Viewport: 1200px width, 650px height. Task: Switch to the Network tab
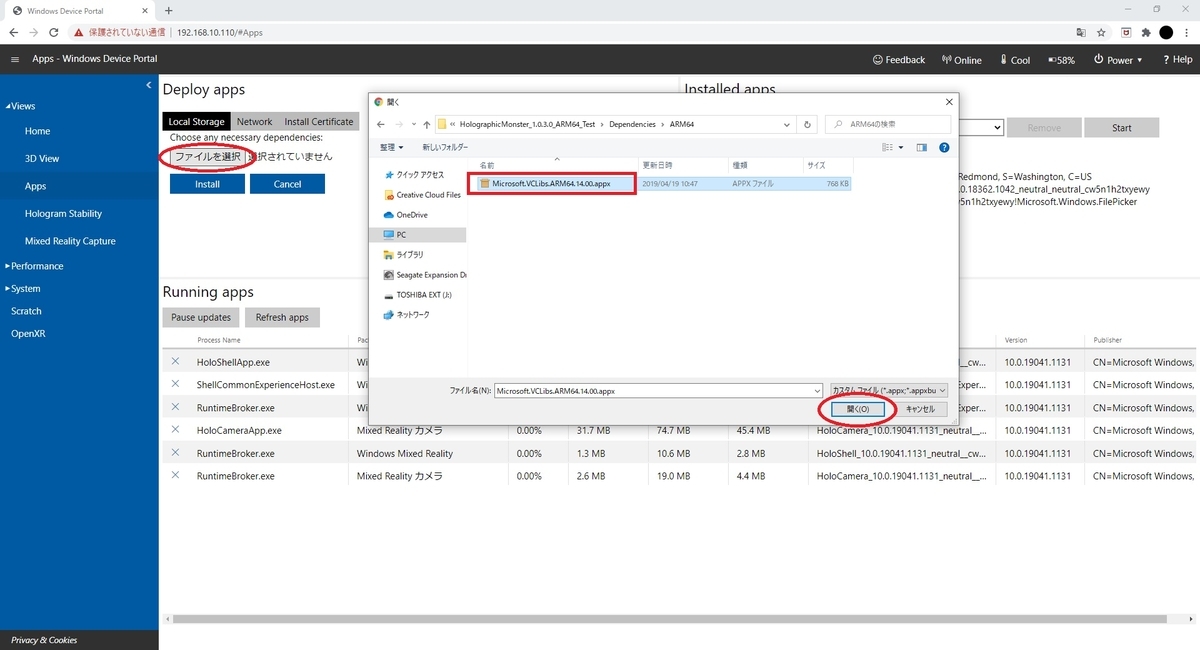[254, 122]
